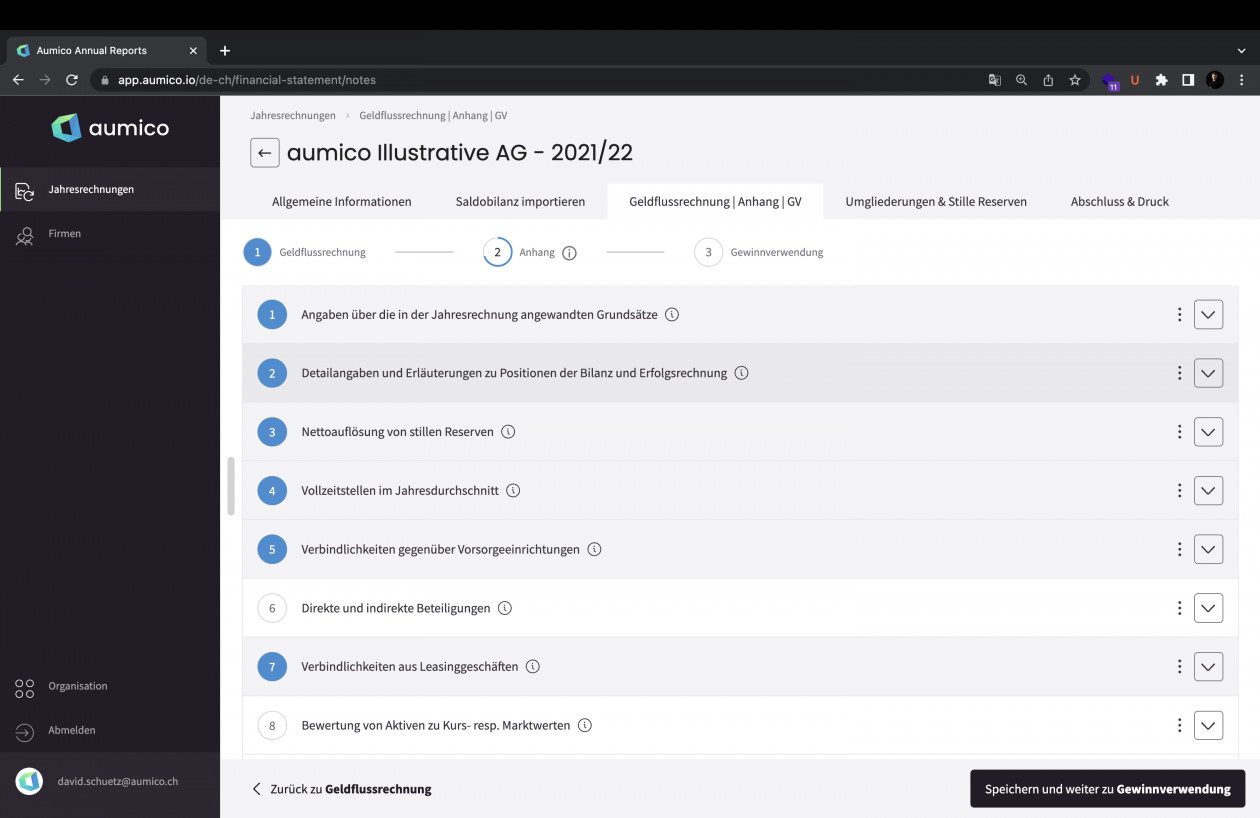Select step 3 Gewinnverwendung in the stepper
1260x818 pixels.
tap(708, 253)
